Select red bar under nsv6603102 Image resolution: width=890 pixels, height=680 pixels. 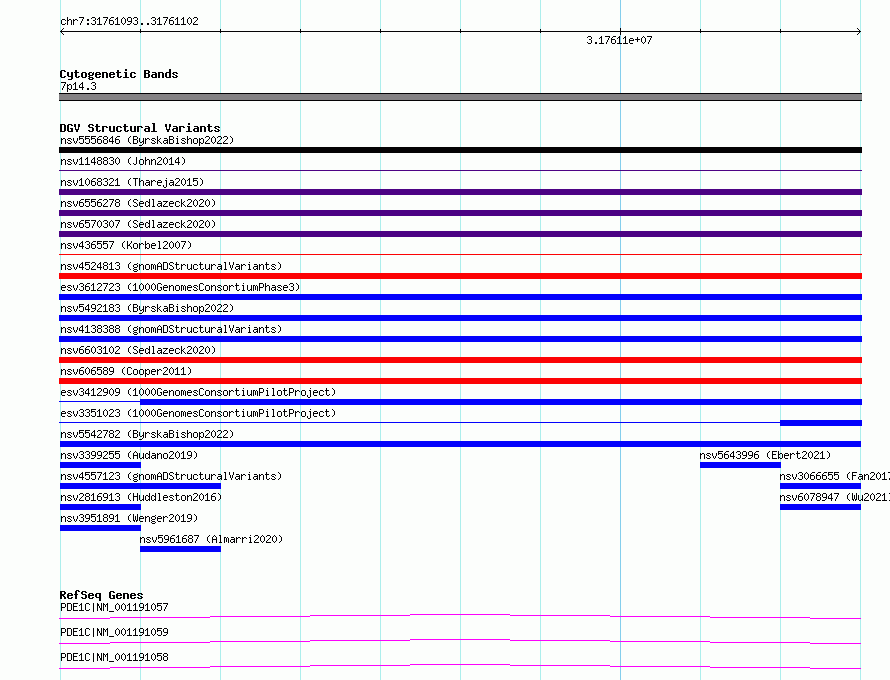[x=460, y=360]
